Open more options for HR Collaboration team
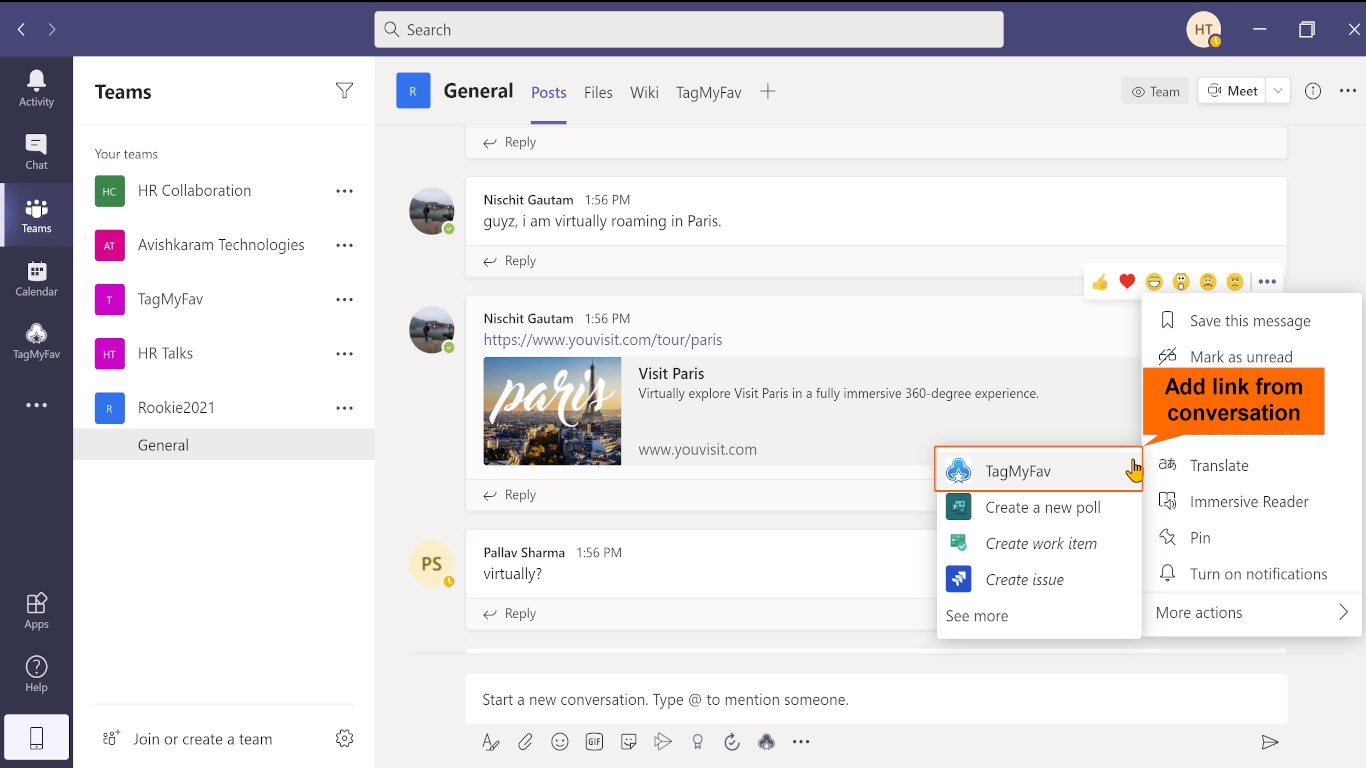The image size is (1366, 768). pos(345,191)
